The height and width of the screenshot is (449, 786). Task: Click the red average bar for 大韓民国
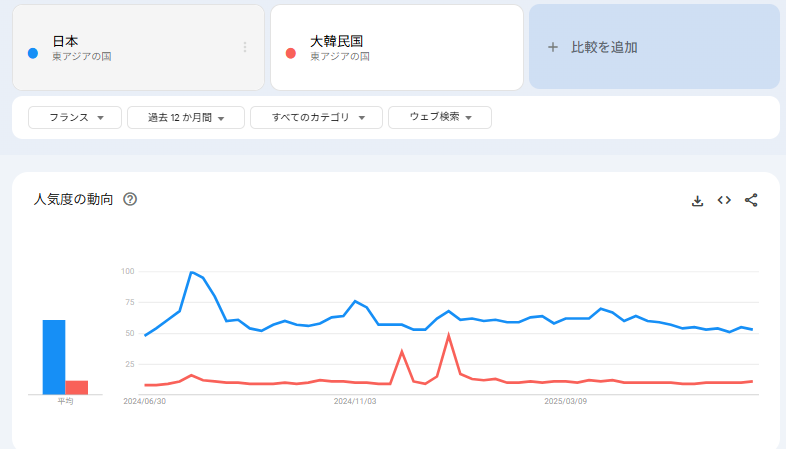coord(77,387)
